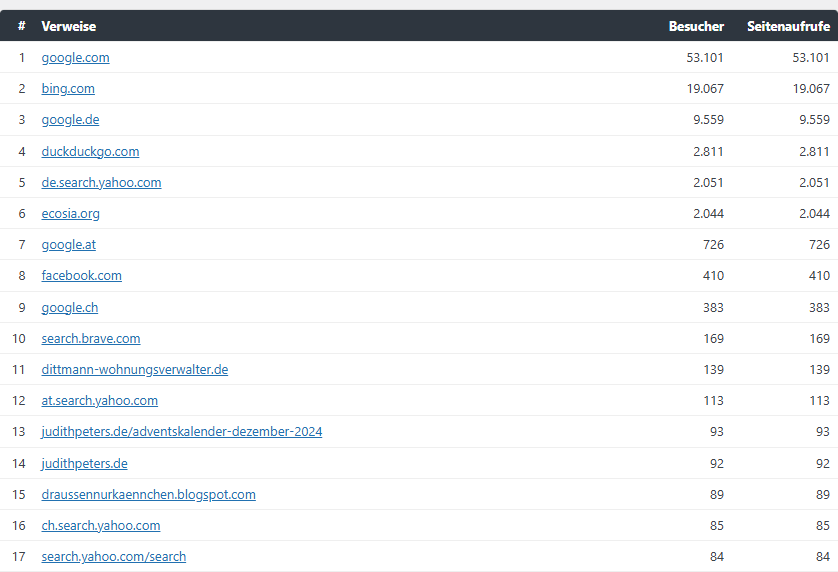Screen dimensions: 838x572
Task: Select Besucher value 9.559 for google.de
Action: (709, 120)
